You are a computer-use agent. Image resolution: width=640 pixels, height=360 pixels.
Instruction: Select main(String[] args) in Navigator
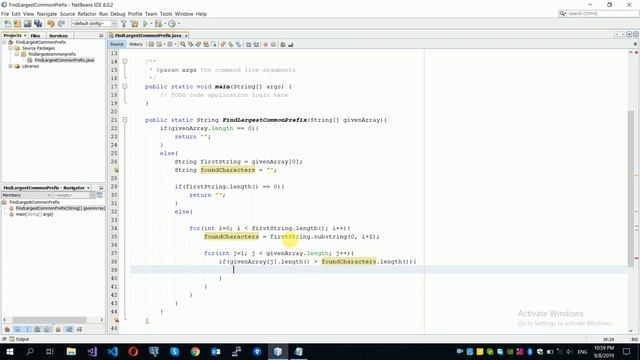[x=34, y=214]
